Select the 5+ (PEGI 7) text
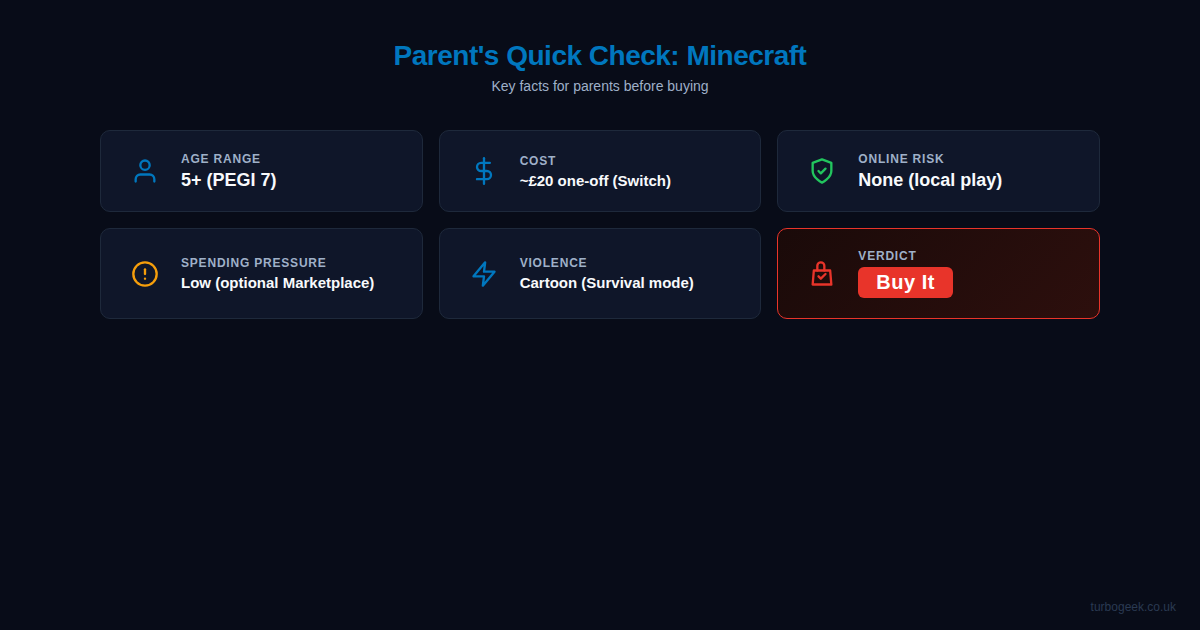Image resolution: width=1200 pixels, height=630 pixels. [229, 180]
